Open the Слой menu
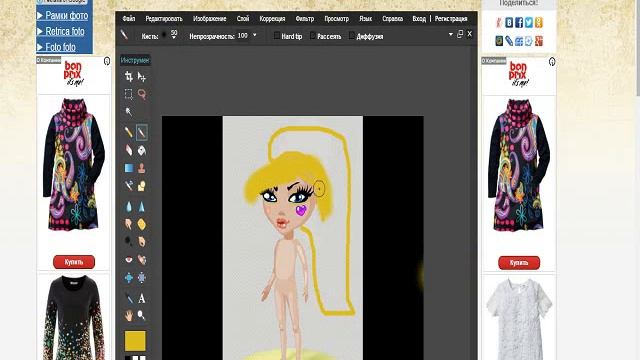Image resolution: width=640 pixels, height=360 pixels. pos(243,19)
